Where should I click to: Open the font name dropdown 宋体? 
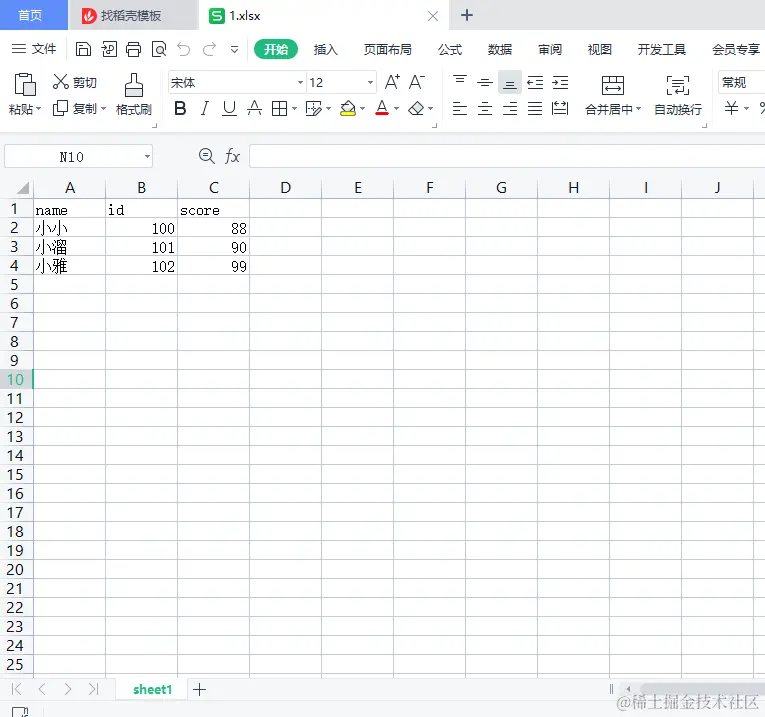[x=300, y=82]
